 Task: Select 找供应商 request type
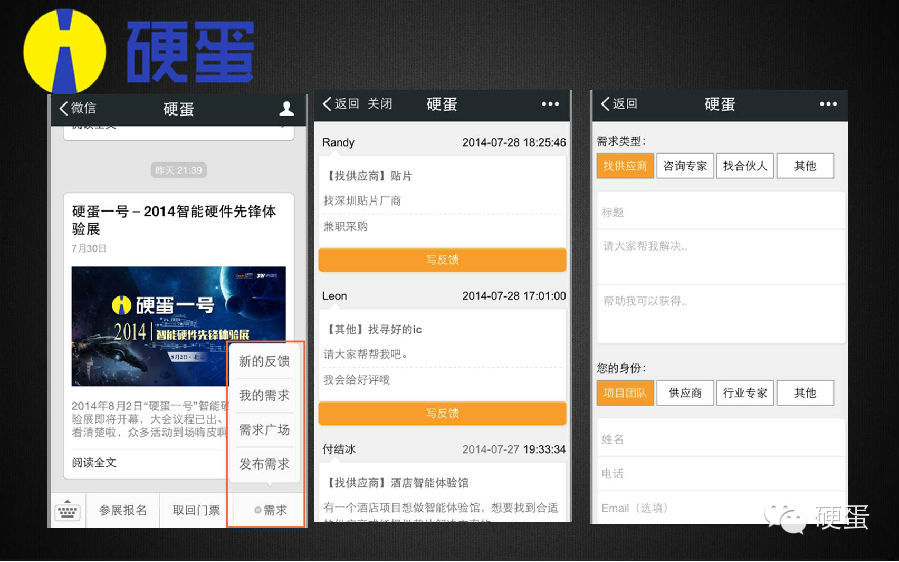coord(625,166)
